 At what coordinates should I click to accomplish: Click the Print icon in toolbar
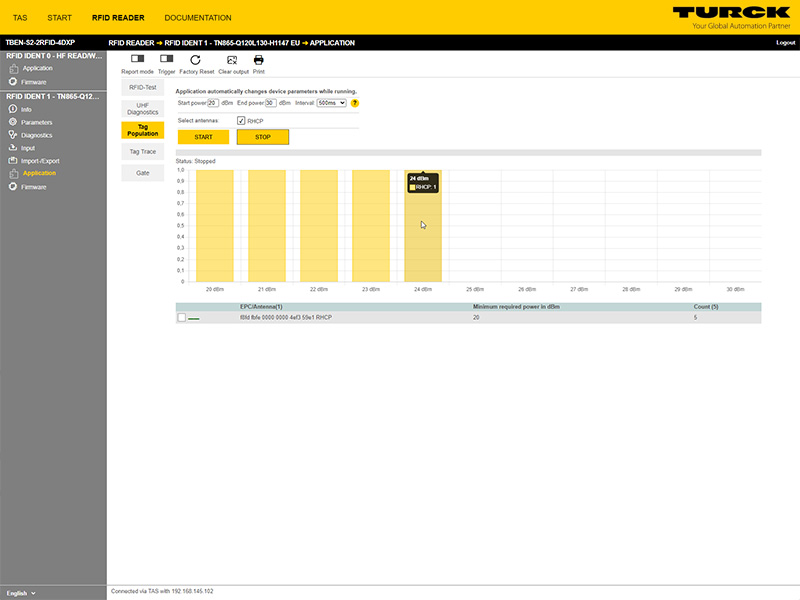click(x=258, y=61)
